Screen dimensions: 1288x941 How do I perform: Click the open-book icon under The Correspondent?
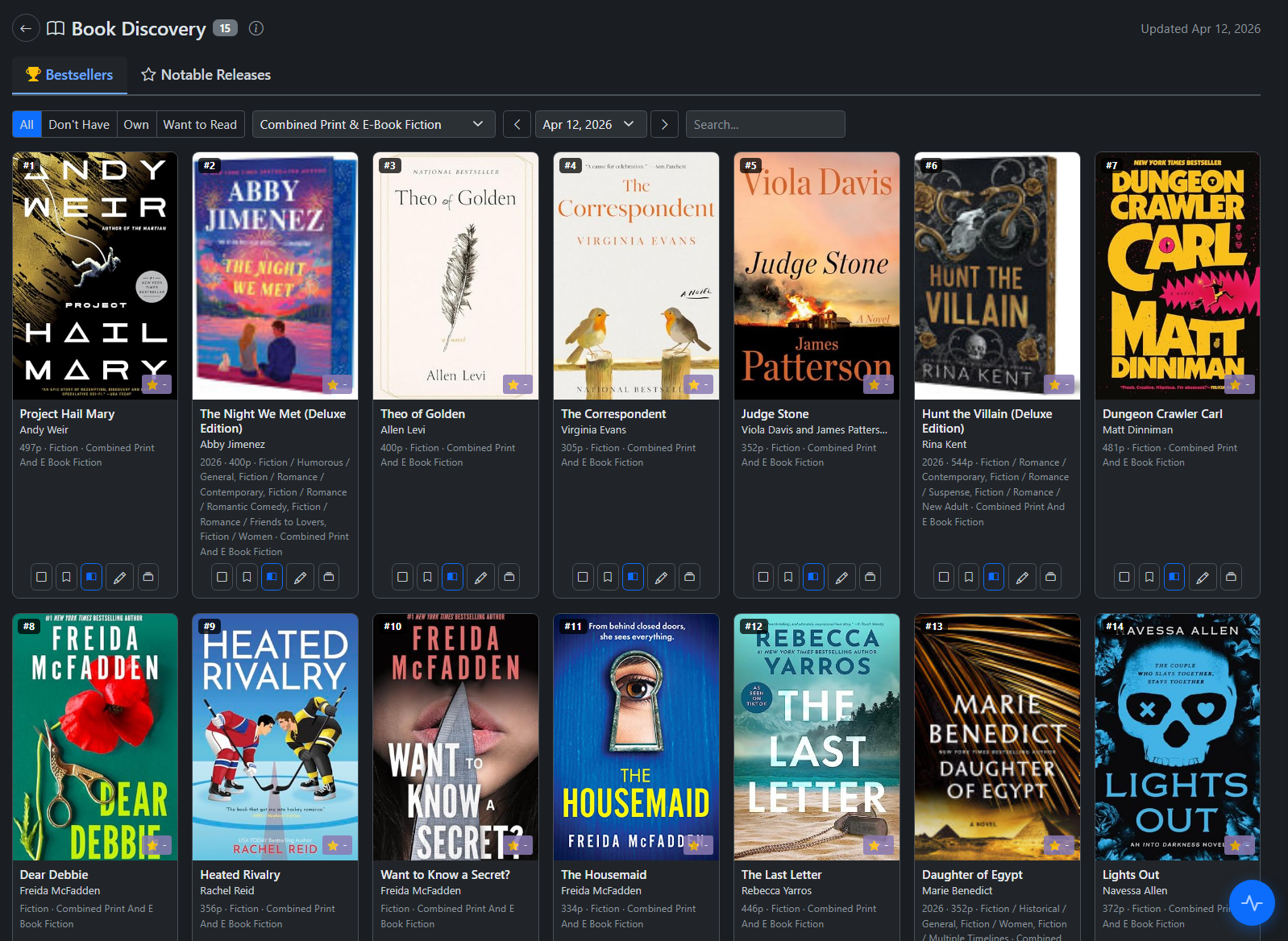[x=634, y=577]
